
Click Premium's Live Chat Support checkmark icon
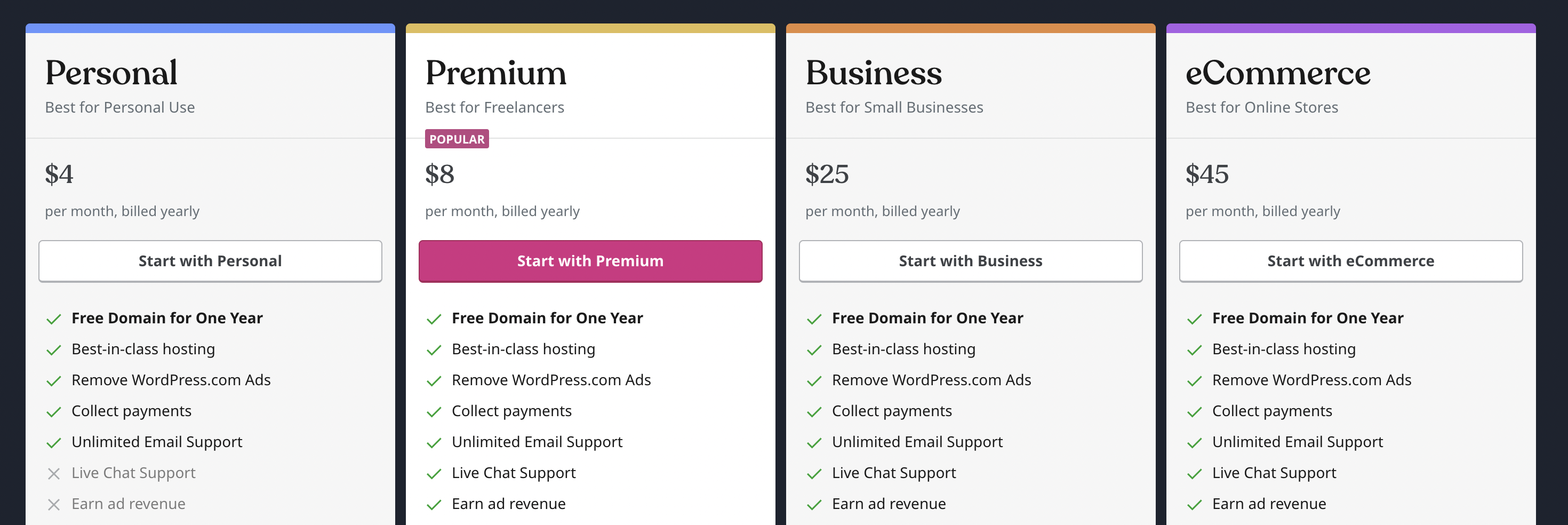(434, 473)
